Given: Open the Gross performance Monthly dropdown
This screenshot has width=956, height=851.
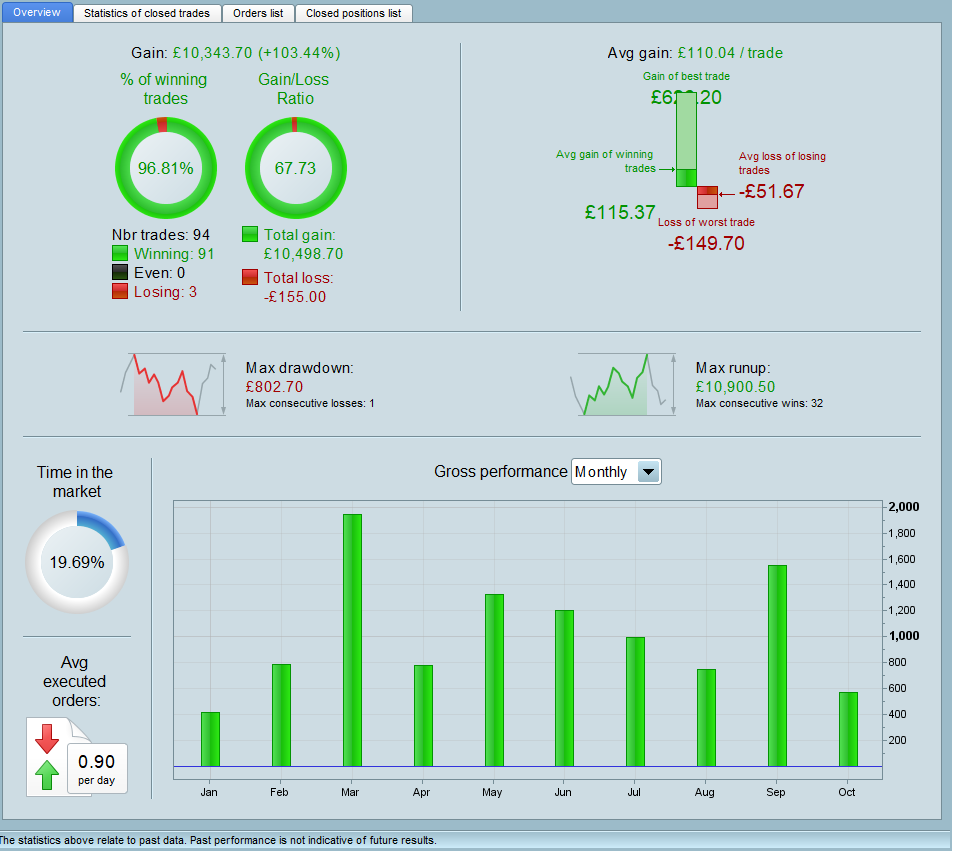Looking at the screenshot, I should (x=616, y=472).
